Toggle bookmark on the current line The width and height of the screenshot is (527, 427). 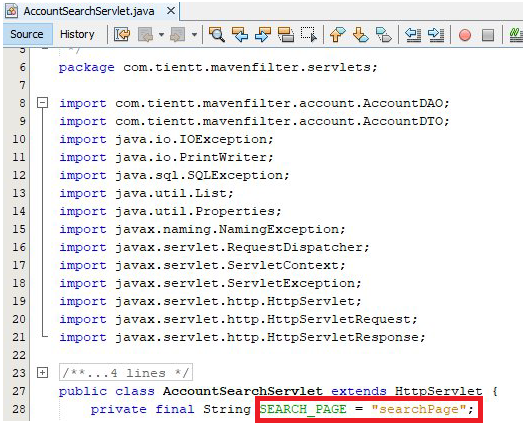point(383,34)
